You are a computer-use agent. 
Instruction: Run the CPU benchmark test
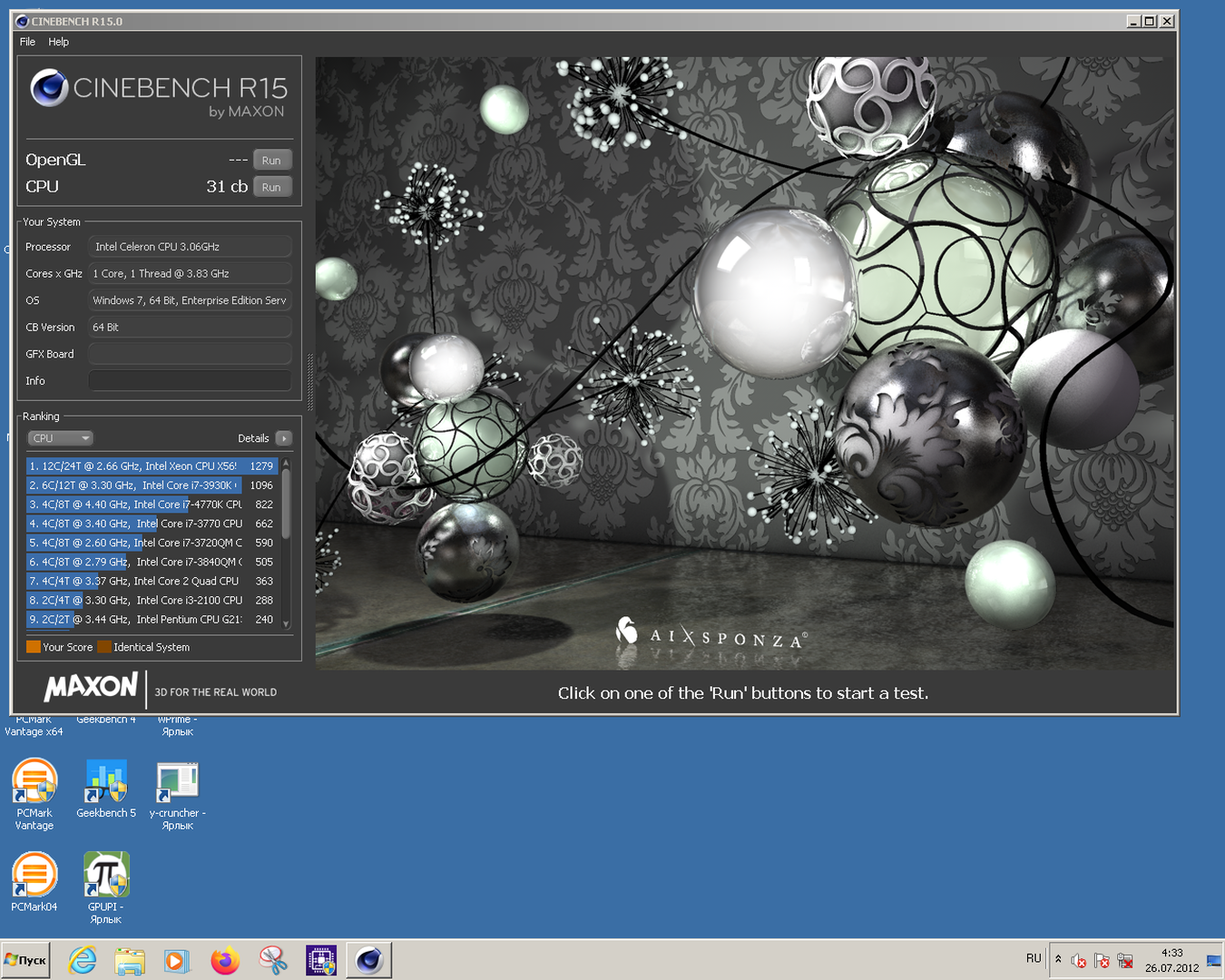271,187
